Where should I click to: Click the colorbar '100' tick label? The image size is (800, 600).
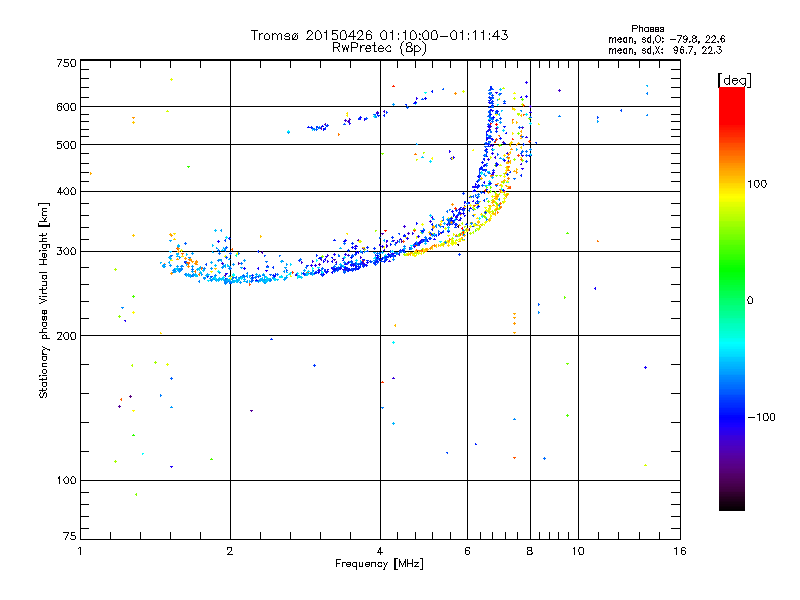click(x=757, y=184)
